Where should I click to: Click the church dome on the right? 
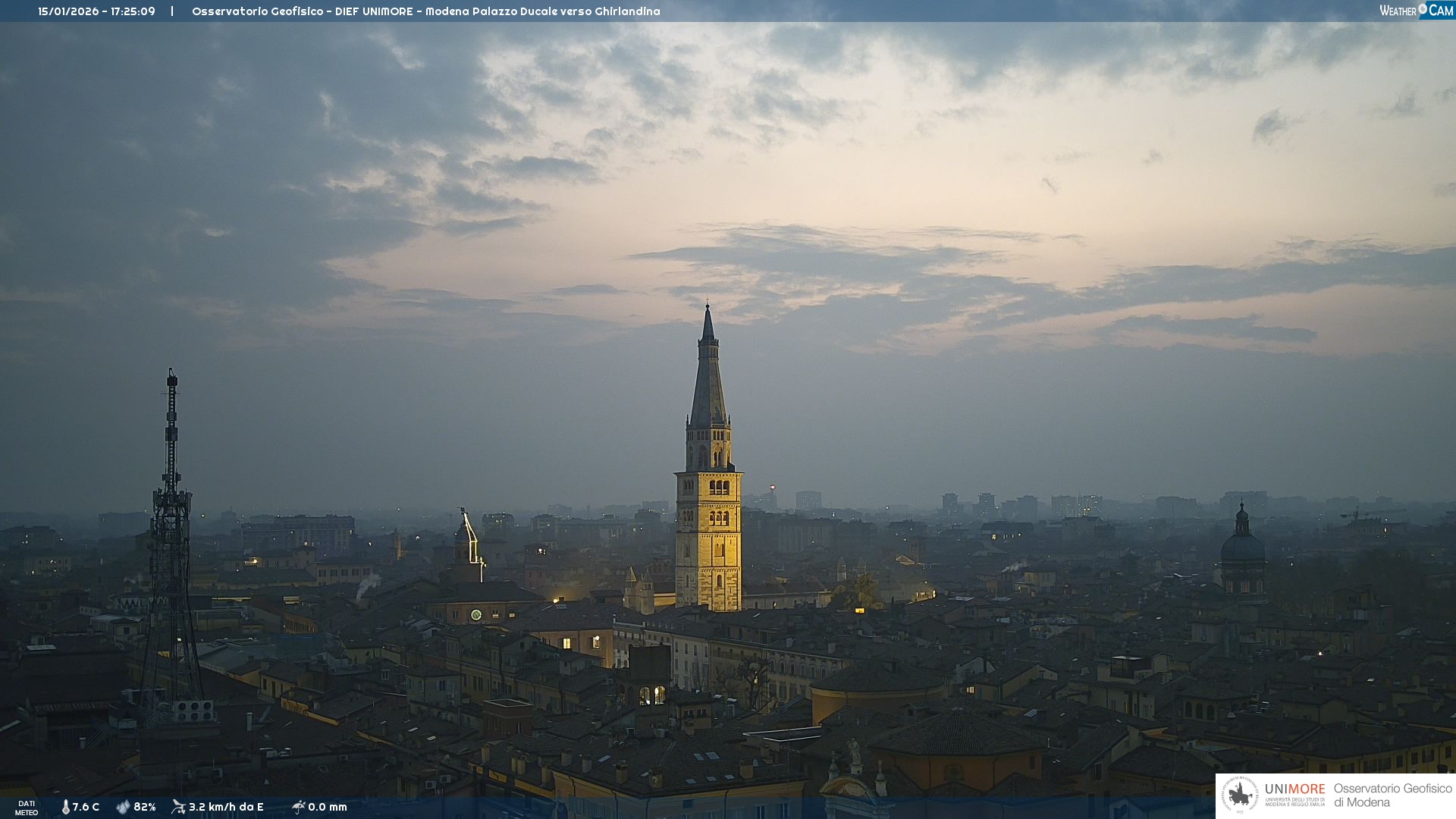1242,548
